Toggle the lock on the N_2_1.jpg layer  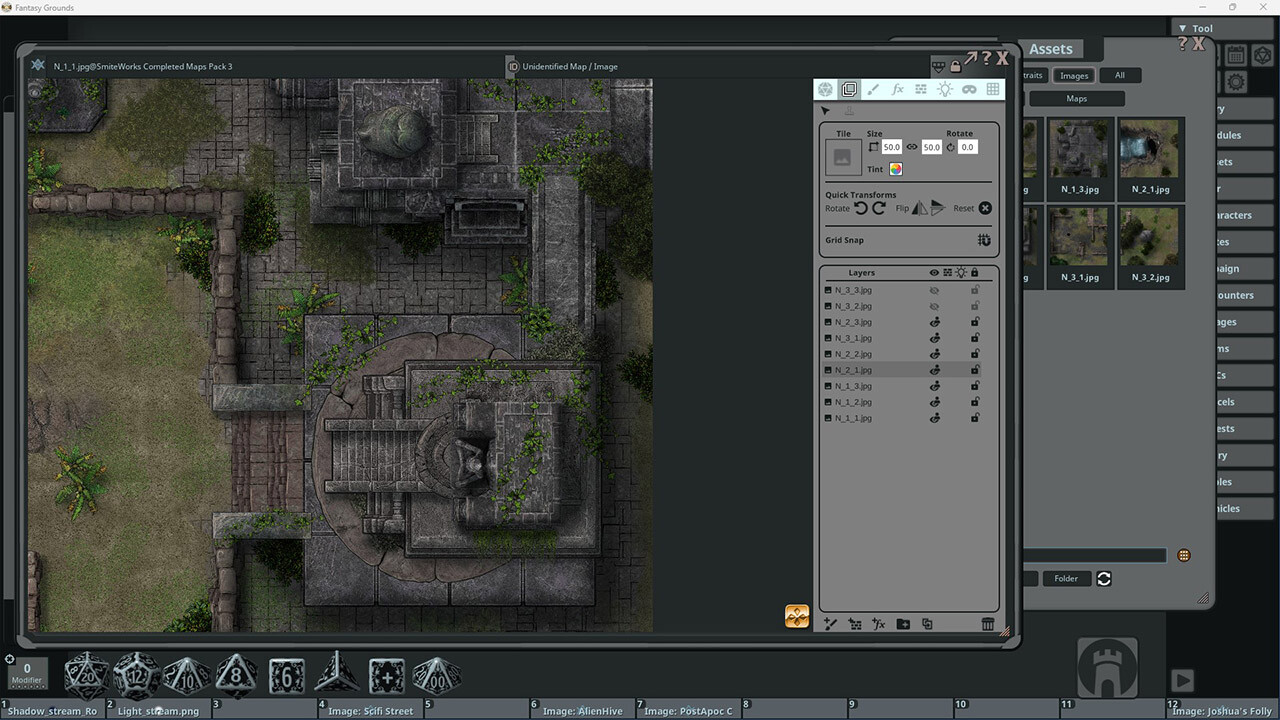[975, 370]
